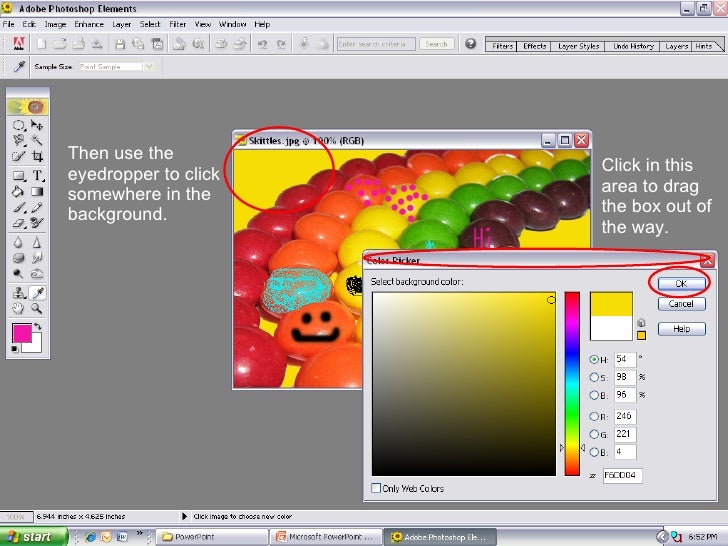Activate the Zoom magnifier tool
Viewport: 728px width, 546px height.
click(x=37, y=309)
